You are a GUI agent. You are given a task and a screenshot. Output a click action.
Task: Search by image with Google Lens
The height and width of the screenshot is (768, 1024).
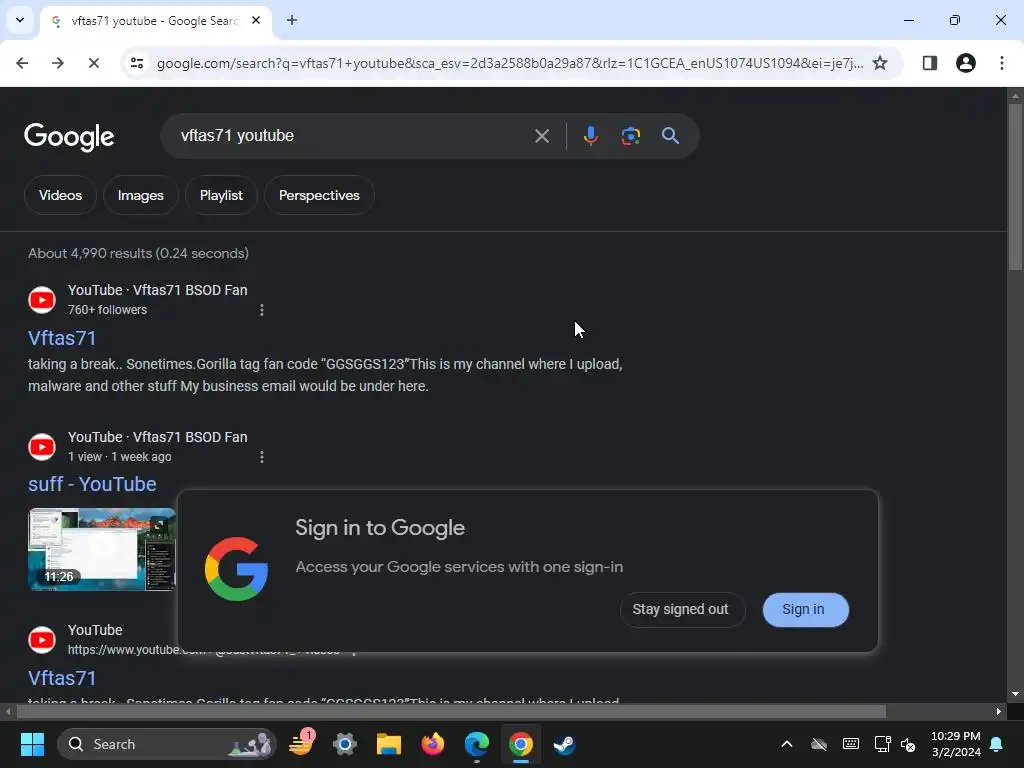coord(630,136)
